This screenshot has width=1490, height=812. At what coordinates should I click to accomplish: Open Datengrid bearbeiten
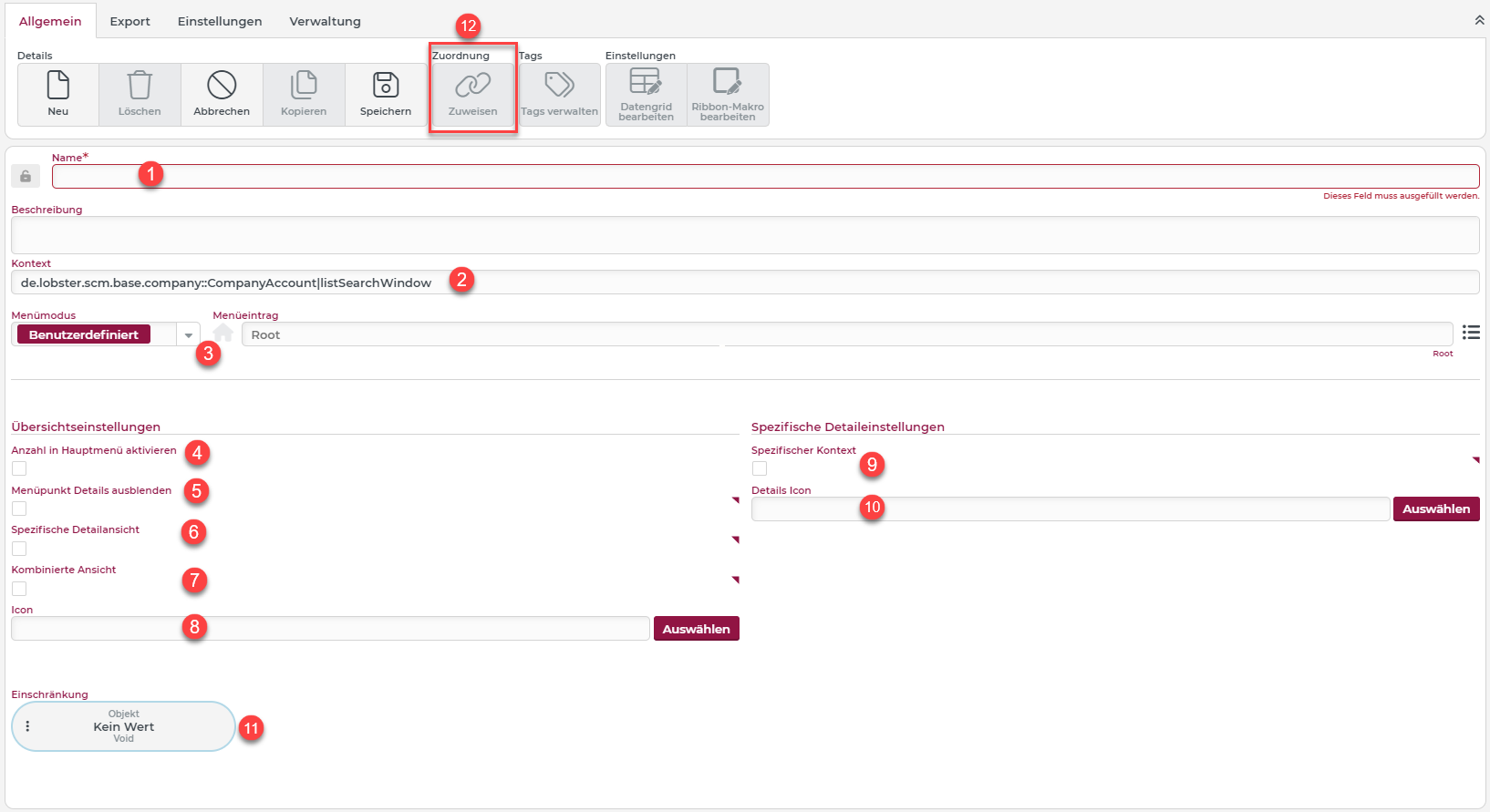[646, 83]
